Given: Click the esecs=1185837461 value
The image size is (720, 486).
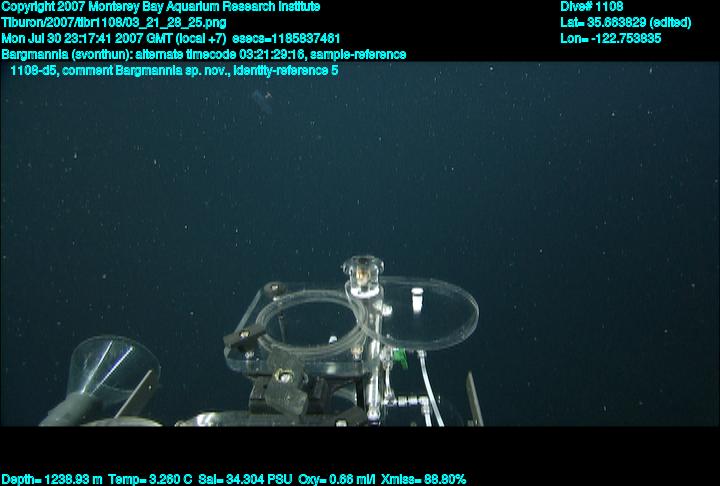Looking at the screenshot, I should click(x=286, y=39).
